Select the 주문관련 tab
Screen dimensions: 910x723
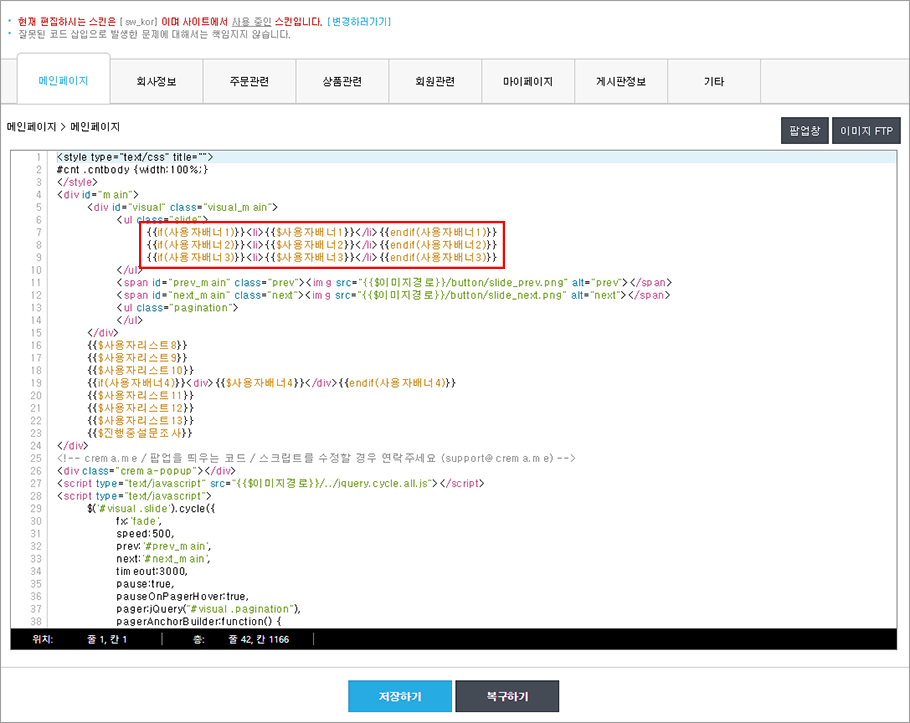(249, 82)
